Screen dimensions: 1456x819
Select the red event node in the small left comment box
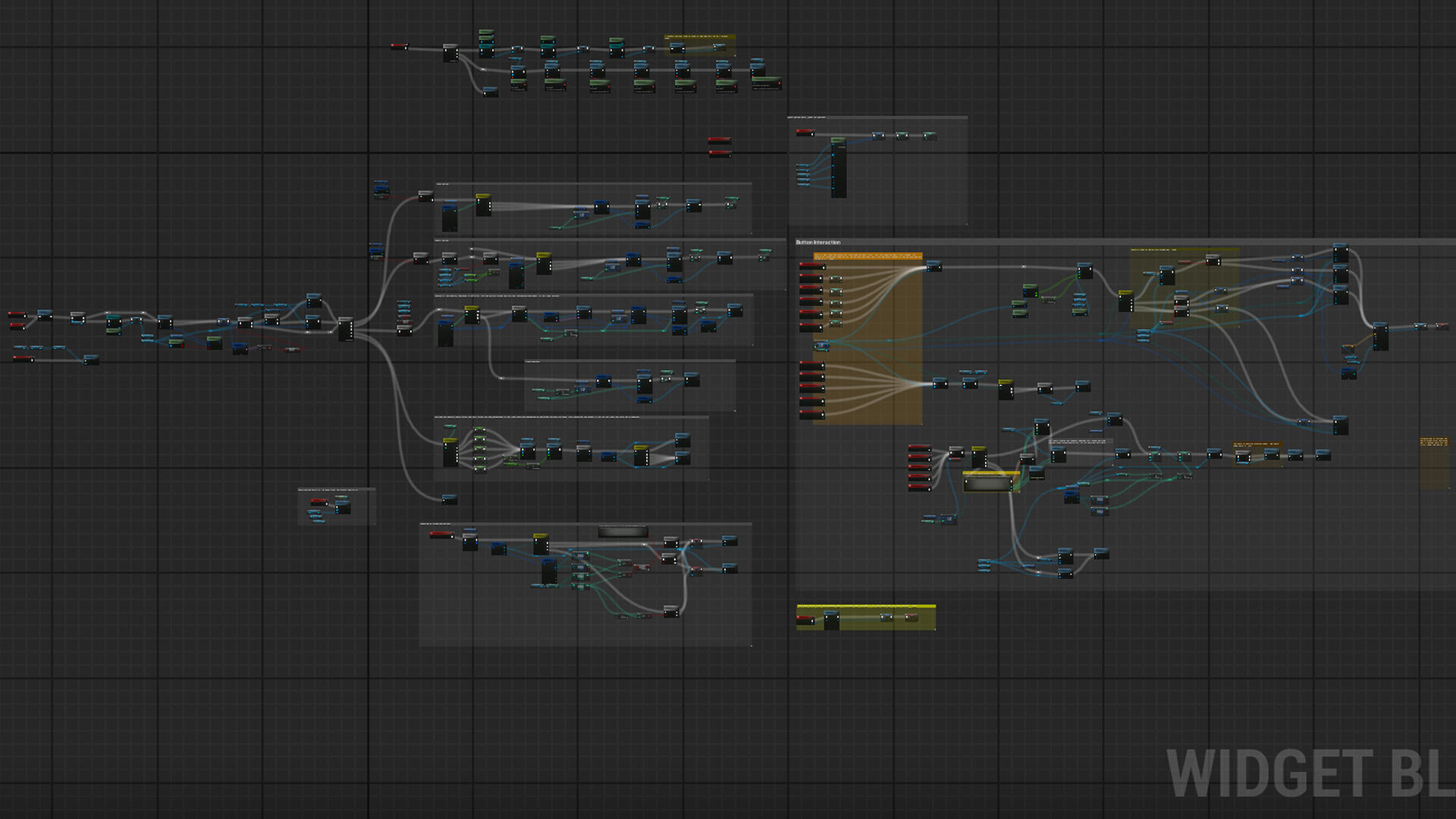pos(319,502)
